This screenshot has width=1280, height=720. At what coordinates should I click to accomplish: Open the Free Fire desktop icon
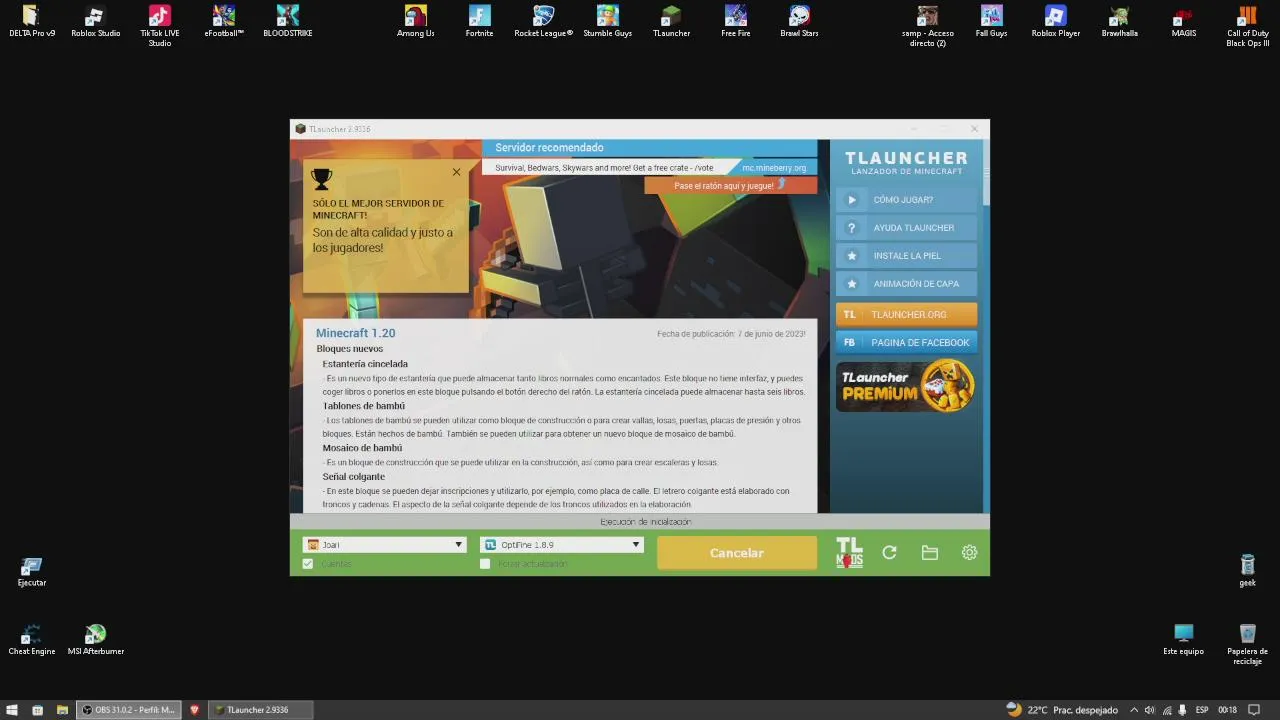coord(736,22)
